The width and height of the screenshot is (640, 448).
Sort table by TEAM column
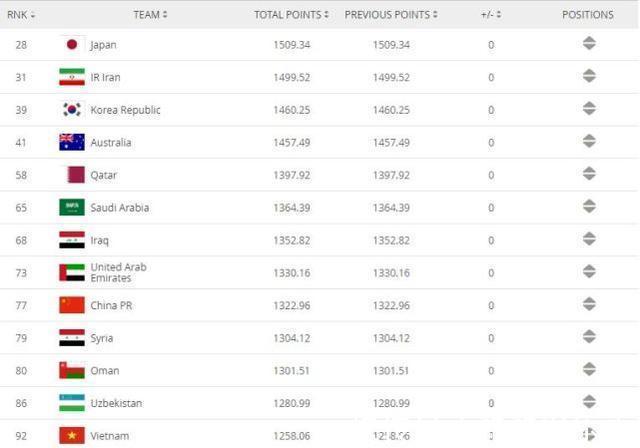click(150, 15)
